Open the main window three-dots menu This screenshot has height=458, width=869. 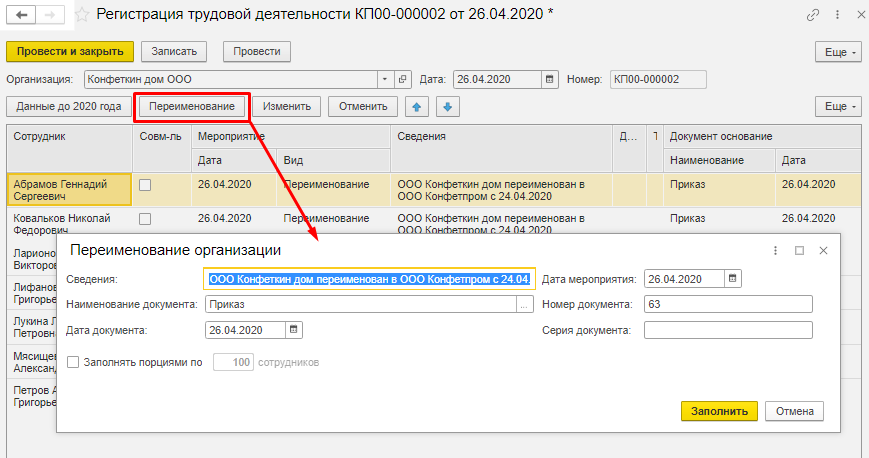(837, 16)
